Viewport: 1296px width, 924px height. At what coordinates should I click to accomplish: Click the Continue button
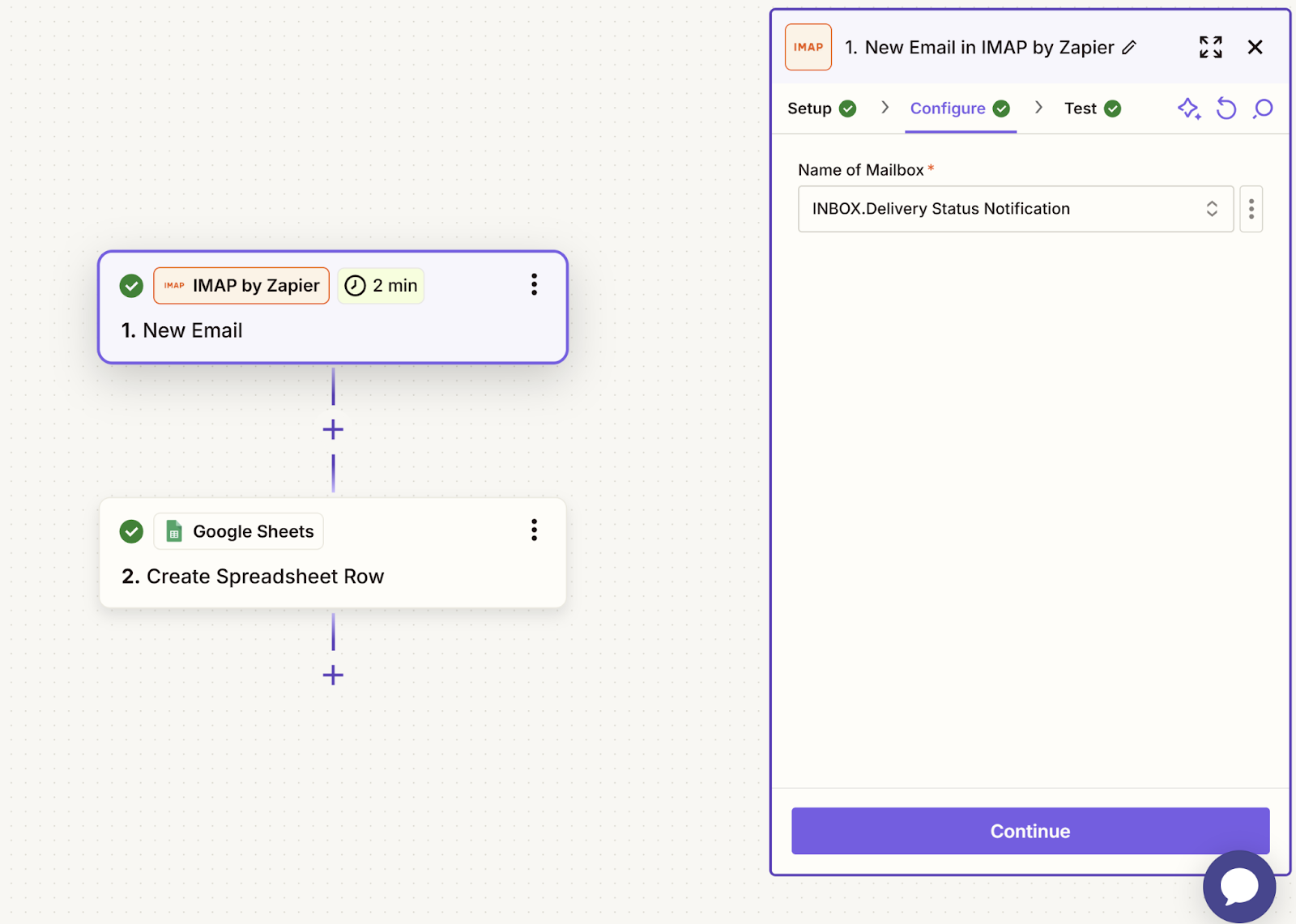[x=1030, y=831]
